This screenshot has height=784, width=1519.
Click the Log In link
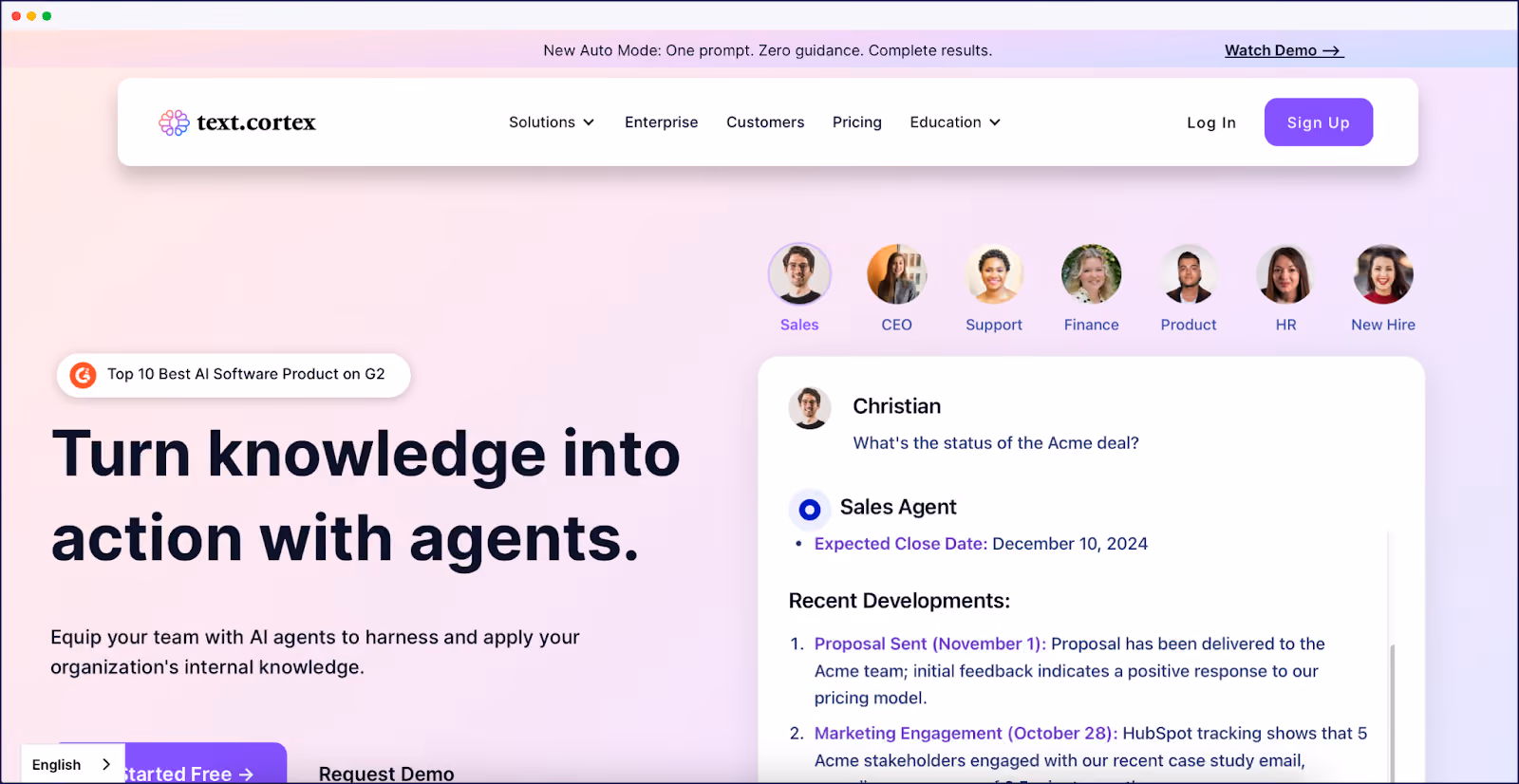point(1211,122)
